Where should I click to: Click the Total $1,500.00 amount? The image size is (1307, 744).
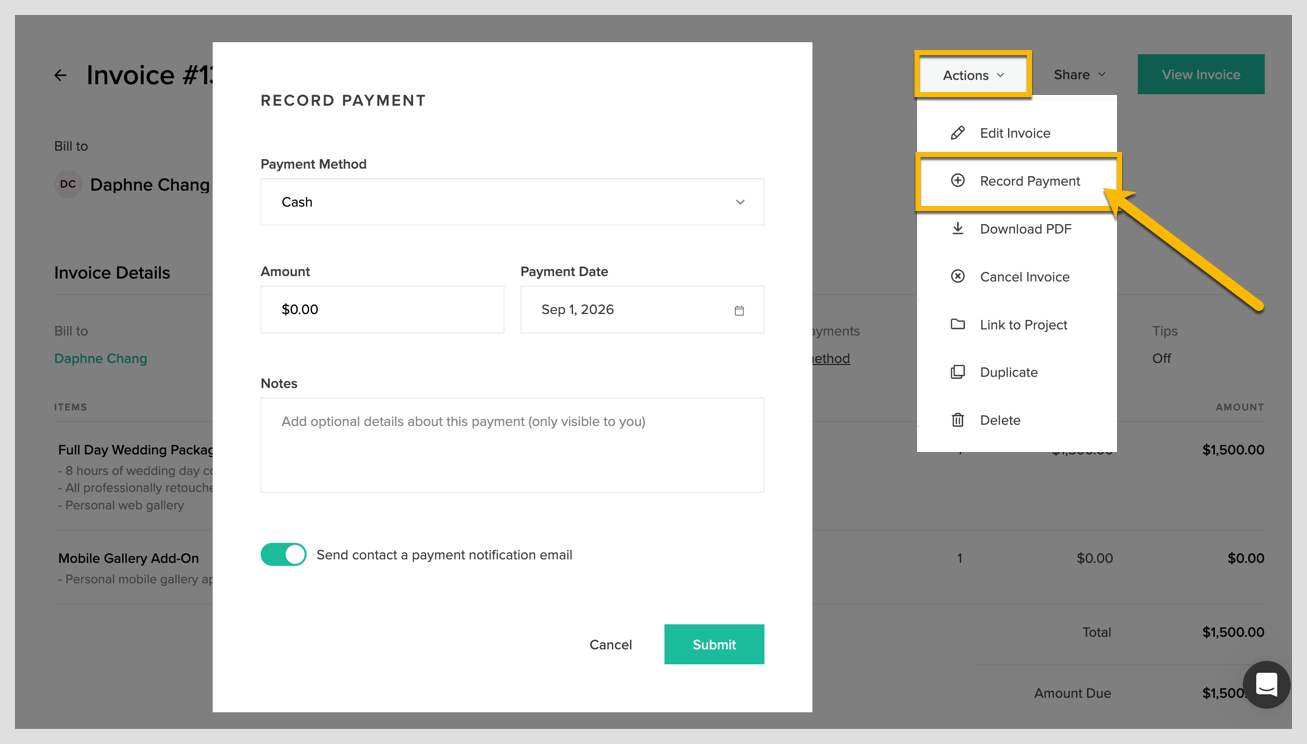coord(1233,633)
